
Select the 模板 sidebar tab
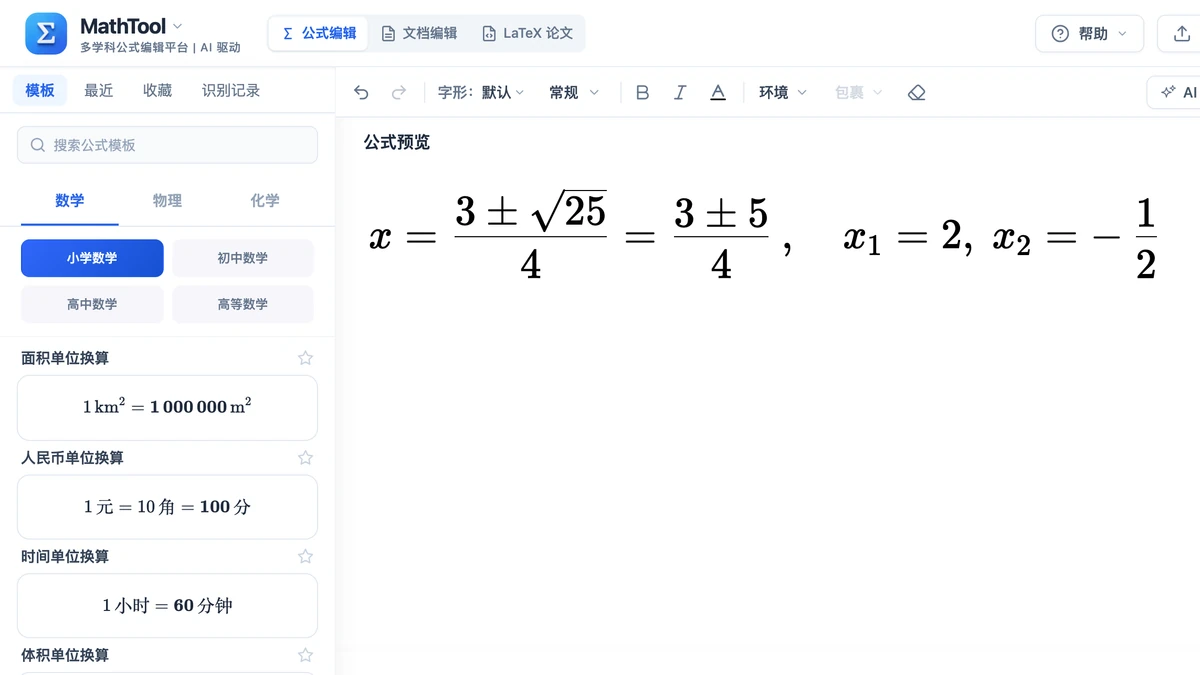coord(40,91)
